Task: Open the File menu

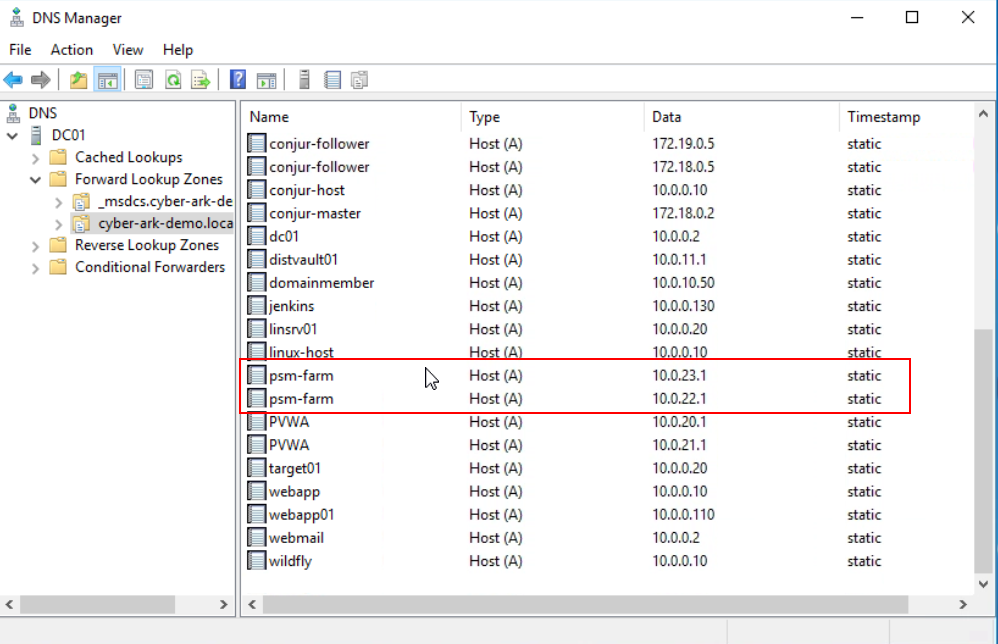Action: (20, 50)
